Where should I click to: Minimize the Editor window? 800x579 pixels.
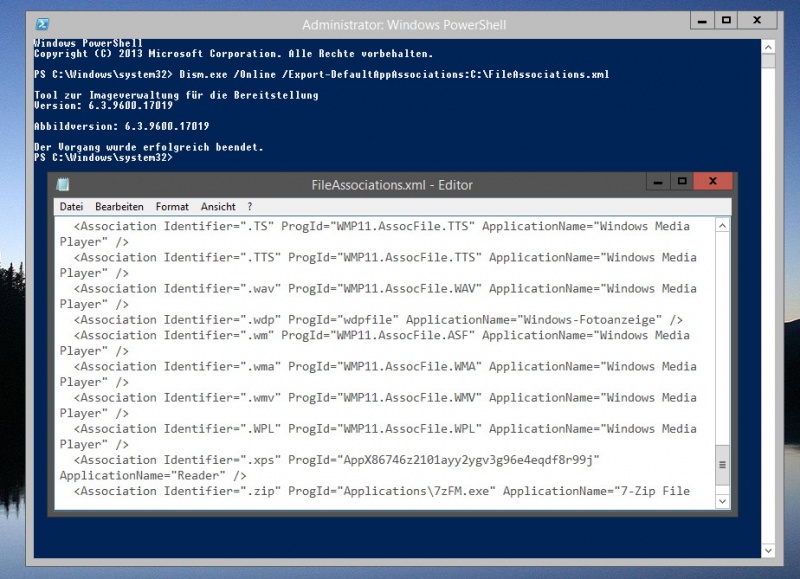click(x=658, y=181)
